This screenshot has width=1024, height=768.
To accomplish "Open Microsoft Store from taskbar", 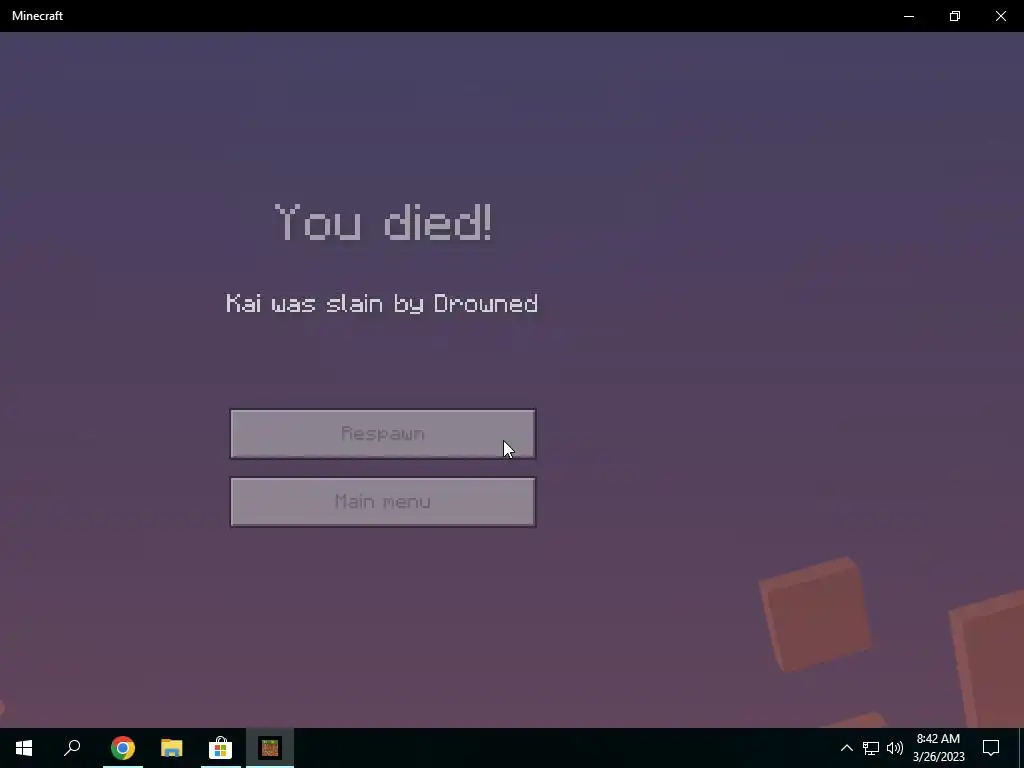I will click(x=221, y=748).
